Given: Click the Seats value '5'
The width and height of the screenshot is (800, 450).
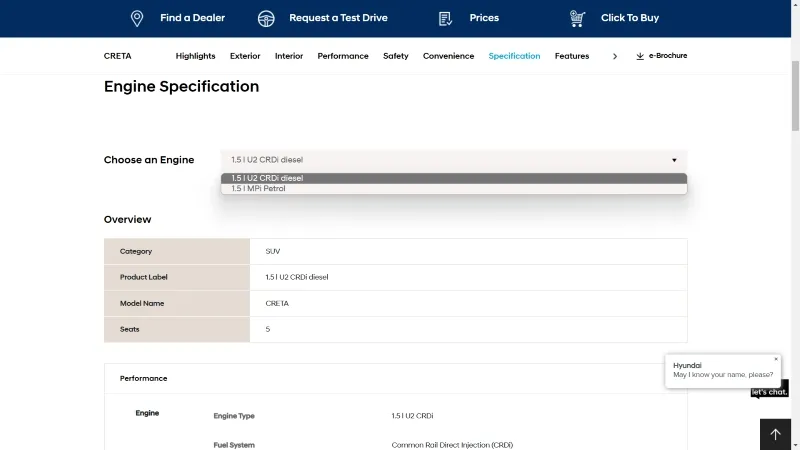Looking at the screenshot, I should [267, 329].
